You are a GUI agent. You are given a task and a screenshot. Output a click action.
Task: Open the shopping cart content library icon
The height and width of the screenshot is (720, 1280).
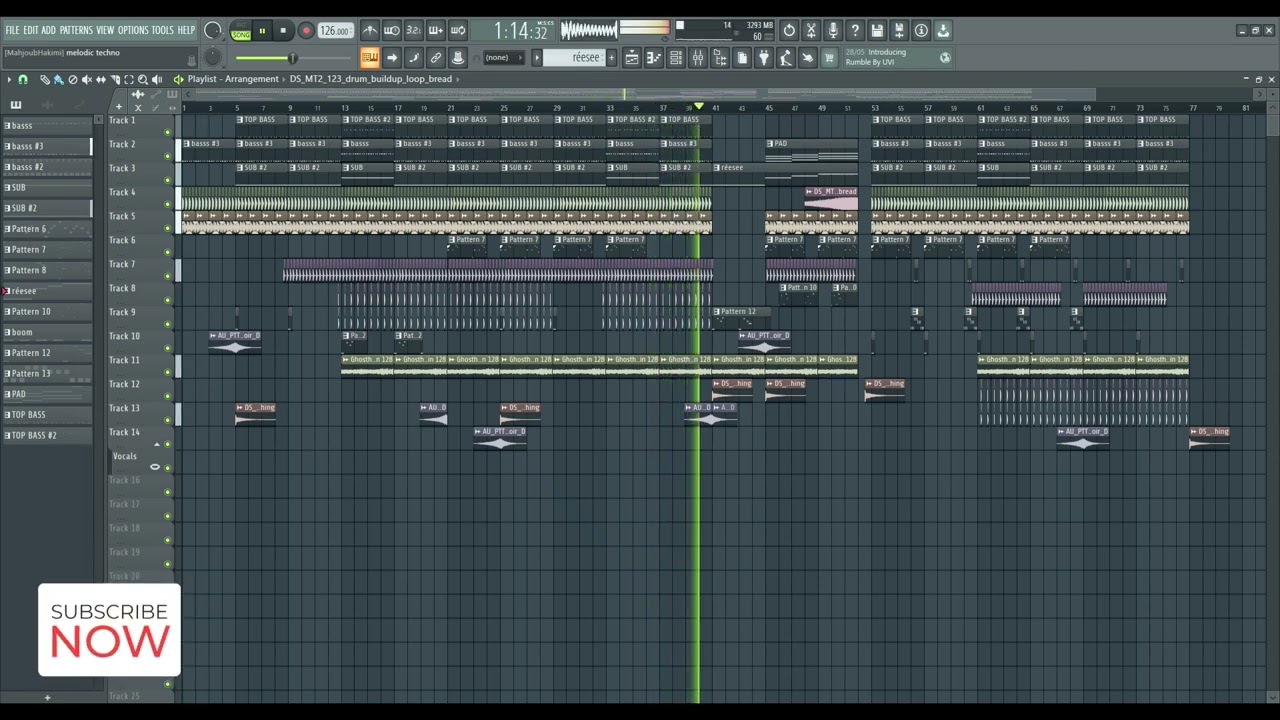pyautogui.click(x=829, y=58)
